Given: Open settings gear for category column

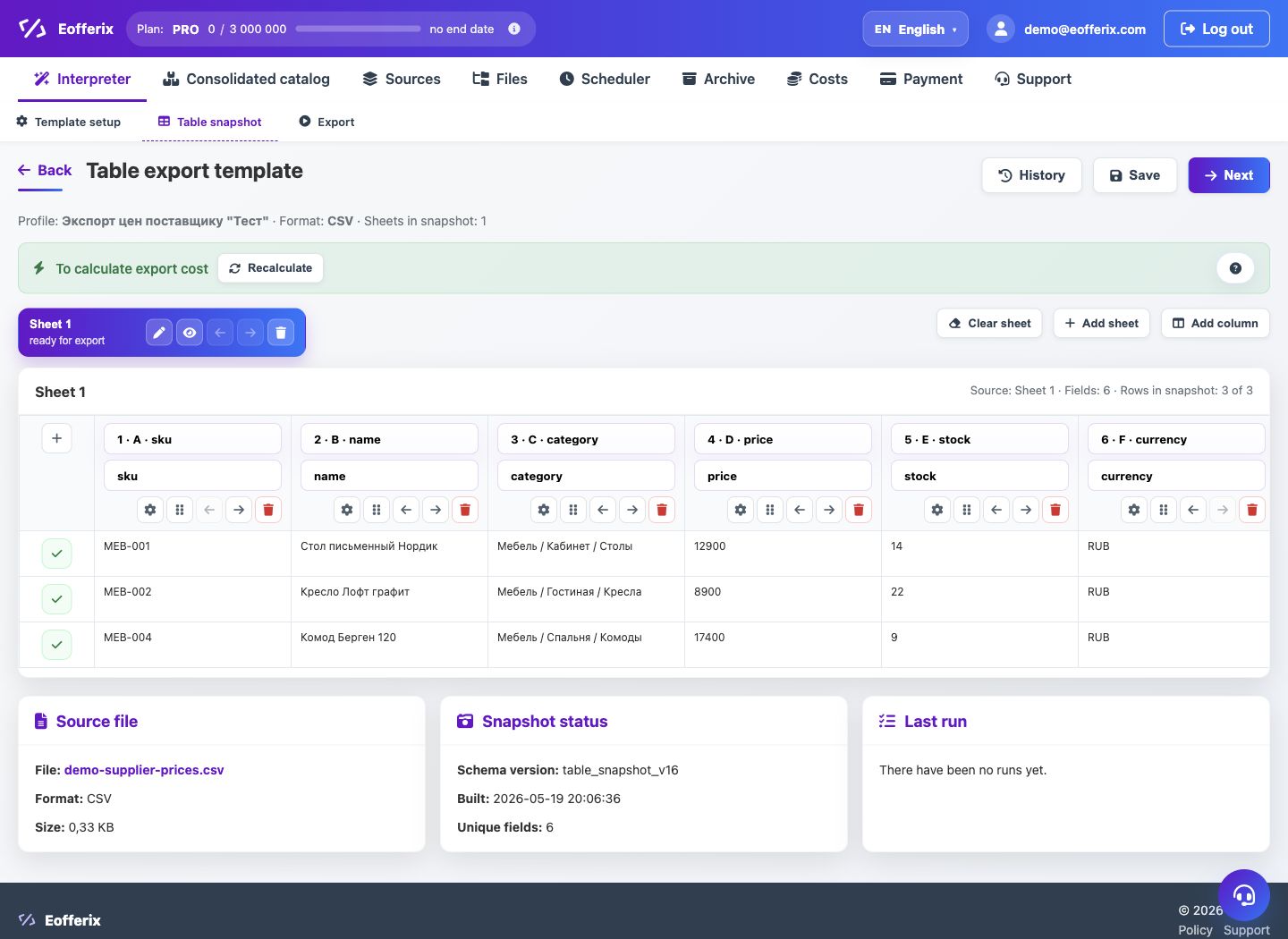Looking at the screenshot, I should click(x=544, y=510).
